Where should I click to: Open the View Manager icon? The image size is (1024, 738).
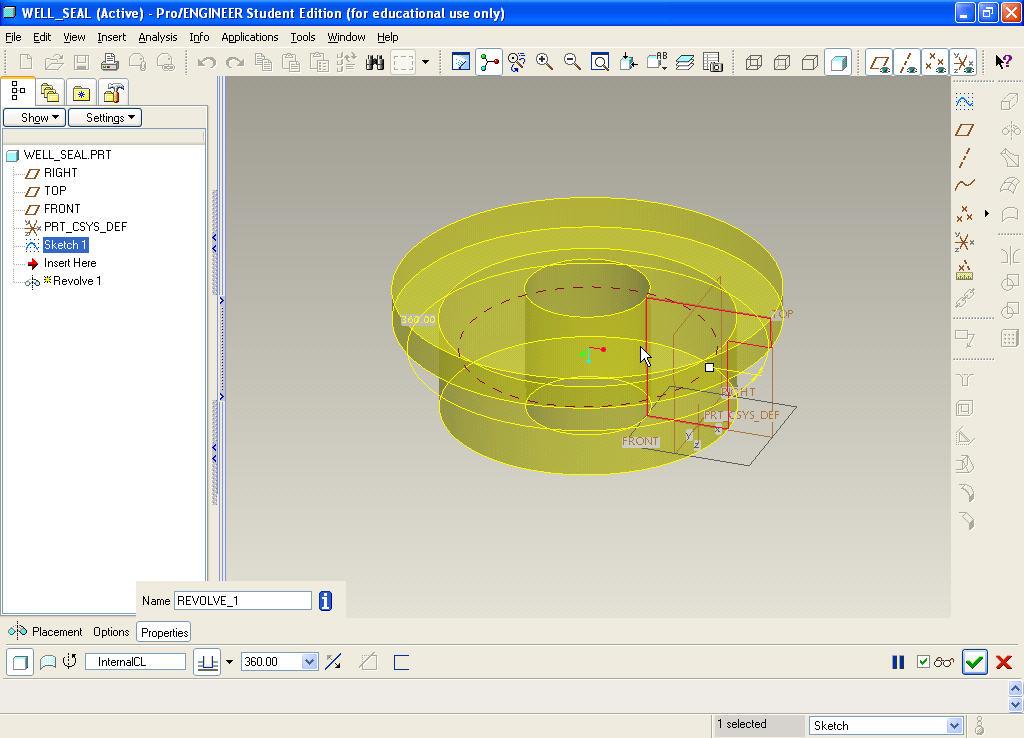[x=712, y=62]
